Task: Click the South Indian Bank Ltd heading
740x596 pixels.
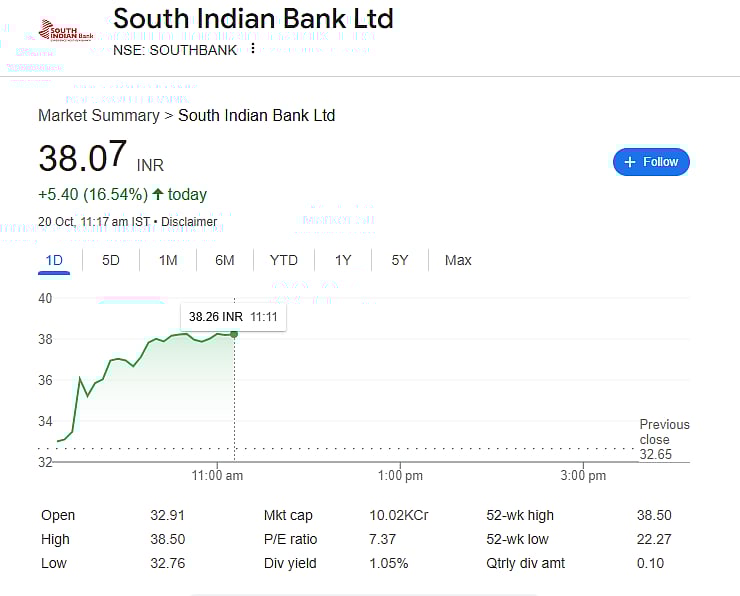Action: [253, 19]
